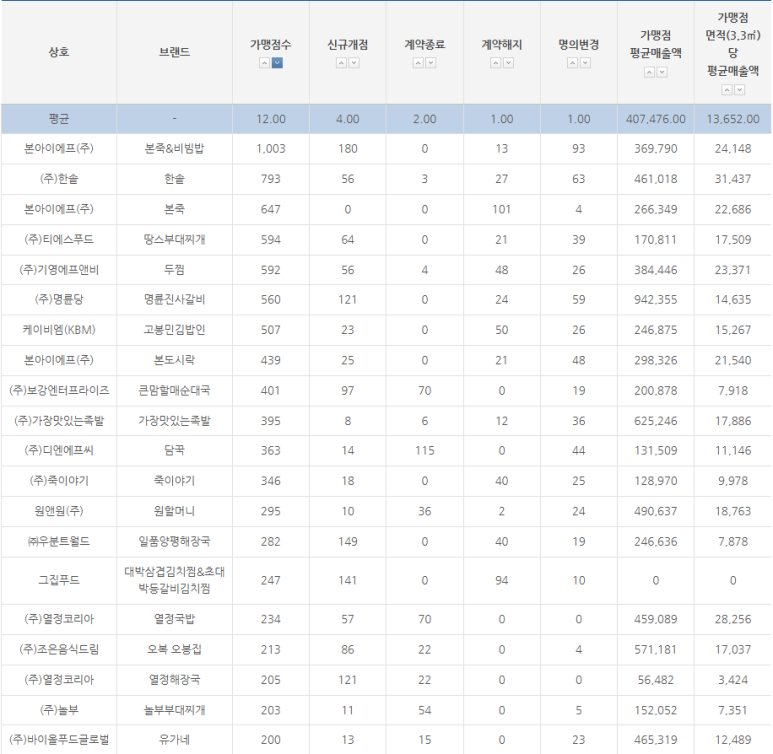
Task: Click (주)기영에프앤비 company name
Action: point(59,270)
